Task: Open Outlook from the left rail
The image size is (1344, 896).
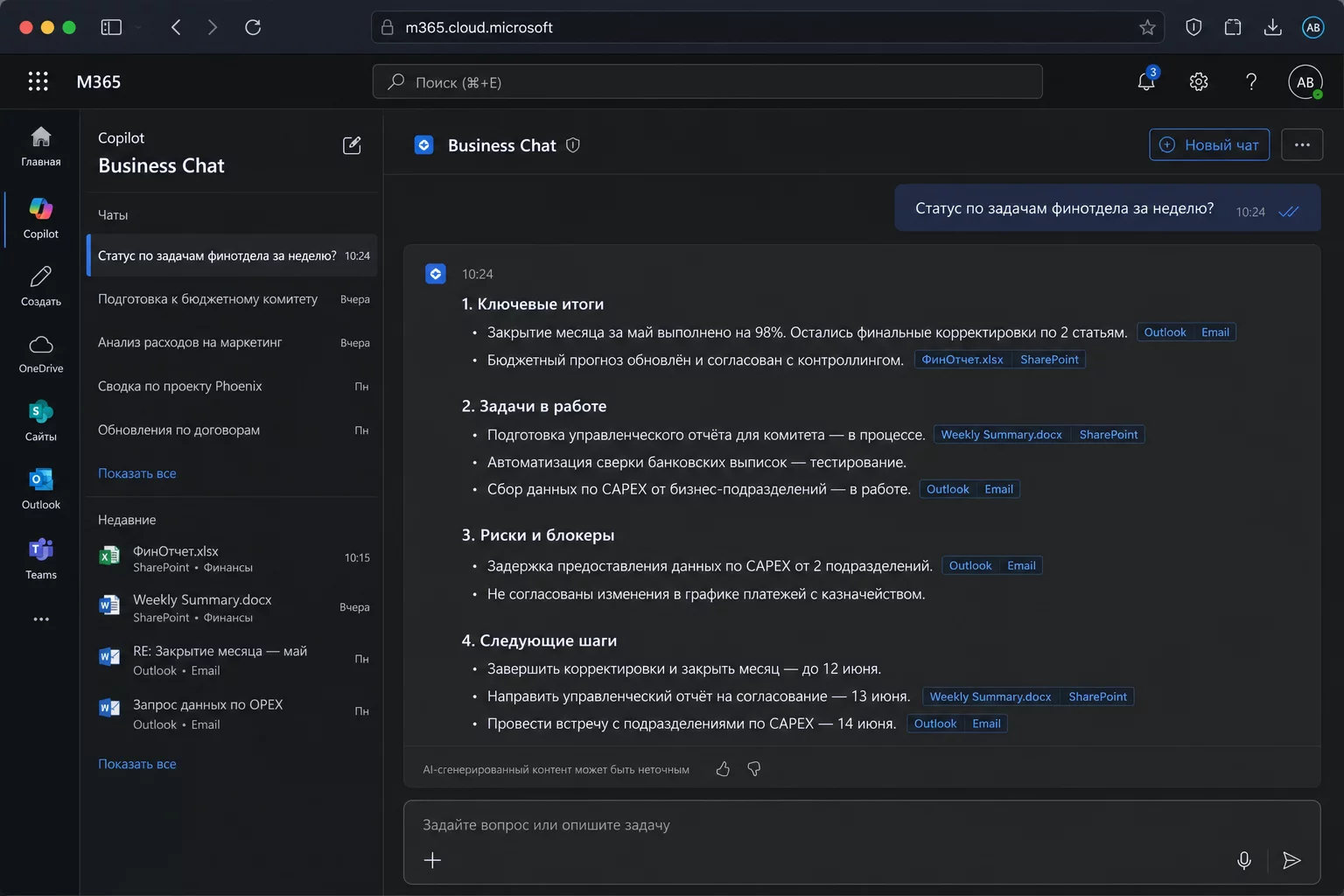Action: [41, 489]
